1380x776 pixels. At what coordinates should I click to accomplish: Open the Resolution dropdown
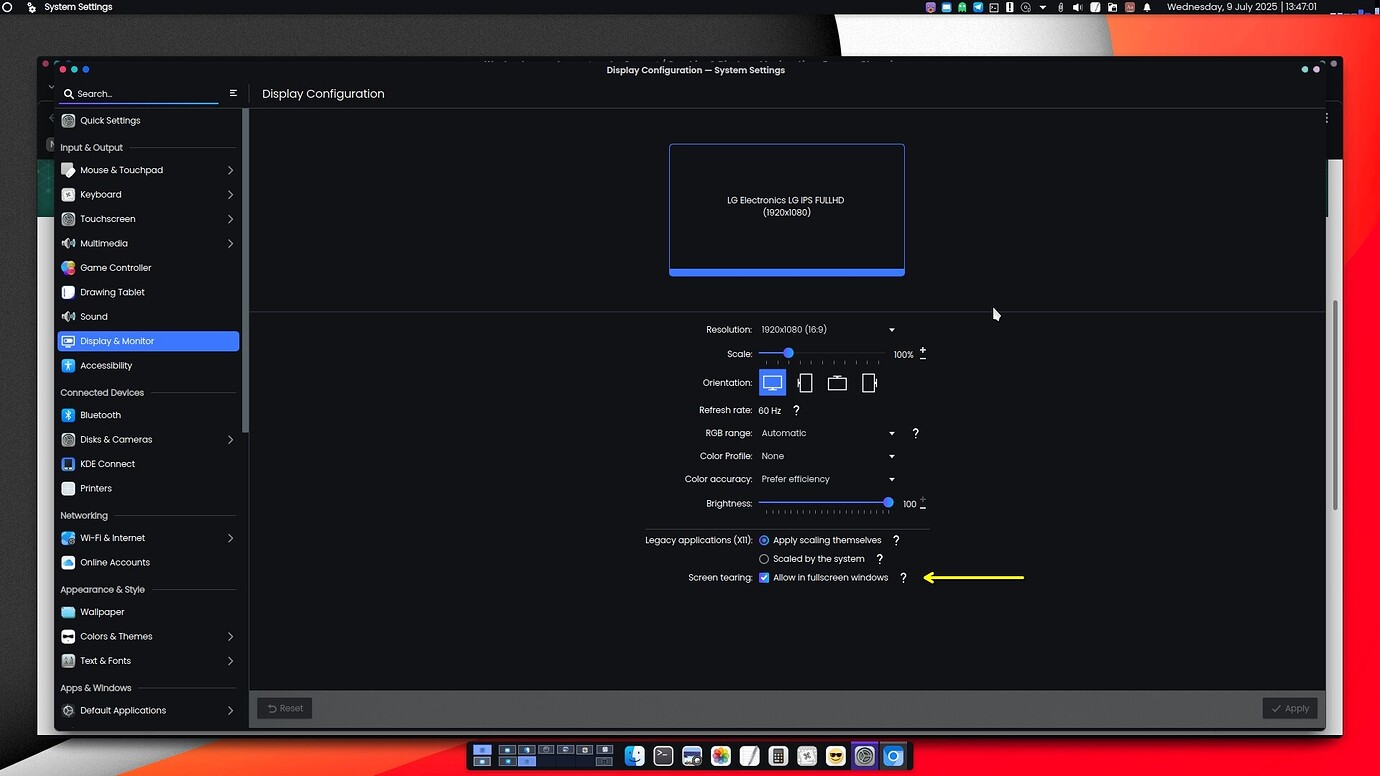point(828,329)
